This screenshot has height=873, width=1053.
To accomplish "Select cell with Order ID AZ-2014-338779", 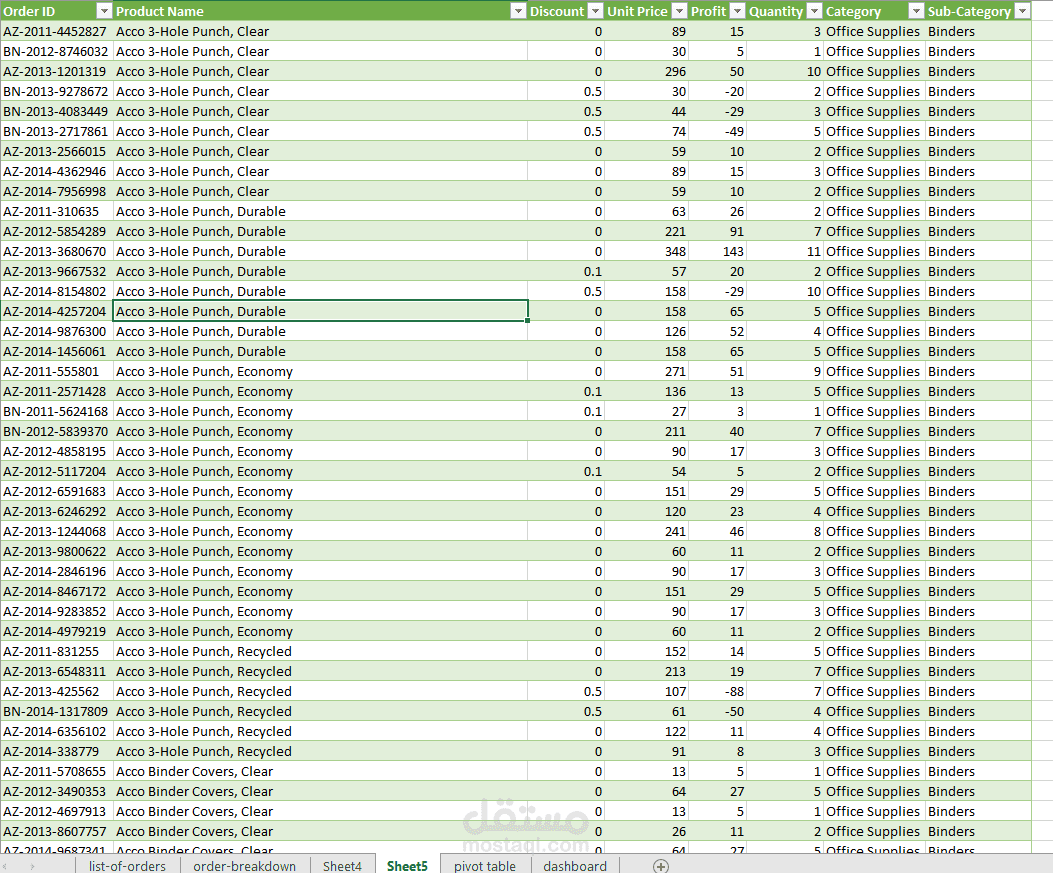I will click(56, 751).
